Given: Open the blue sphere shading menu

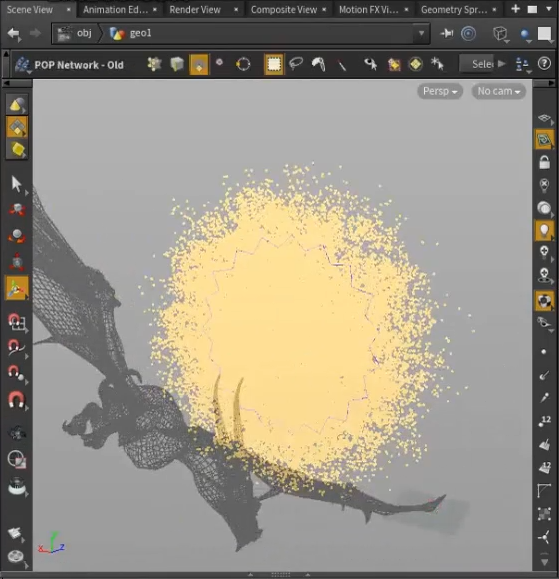Looking at the screenshot, I should [x=525, y=34].
